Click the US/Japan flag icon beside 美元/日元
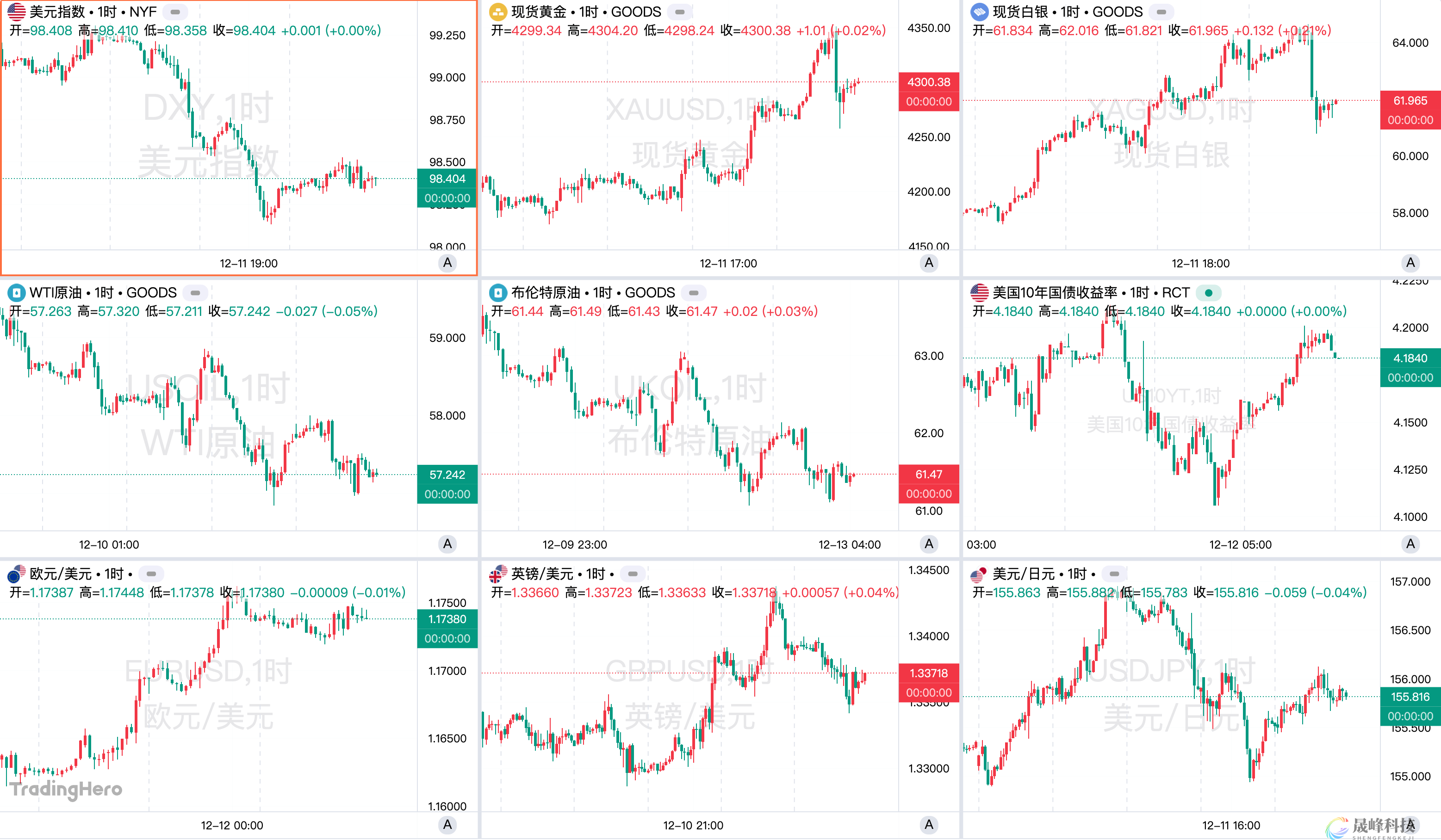1441x840 pixels. (980, 573)
